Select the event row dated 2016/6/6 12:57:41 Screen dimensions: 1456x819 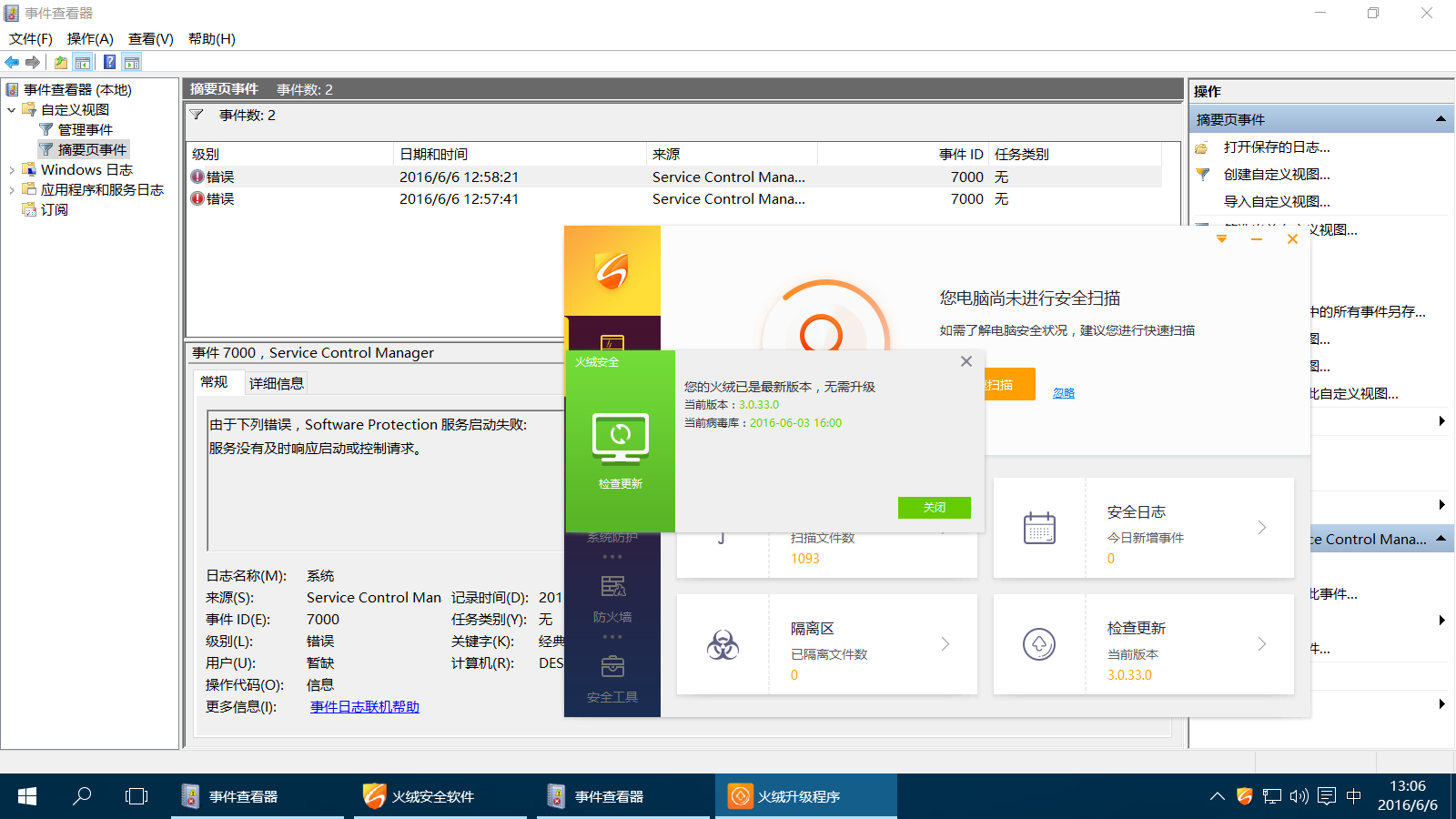pos(673,198)
